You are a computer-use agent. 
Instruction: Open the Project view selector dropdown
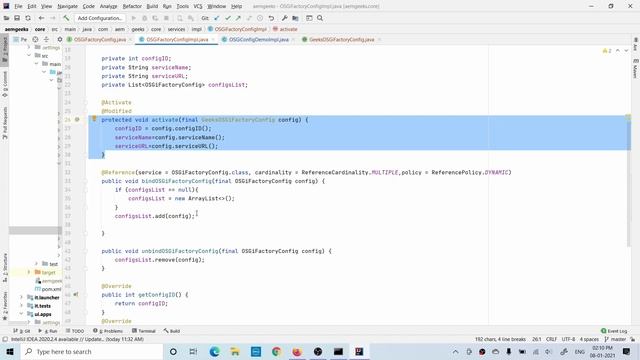[20, 40]
